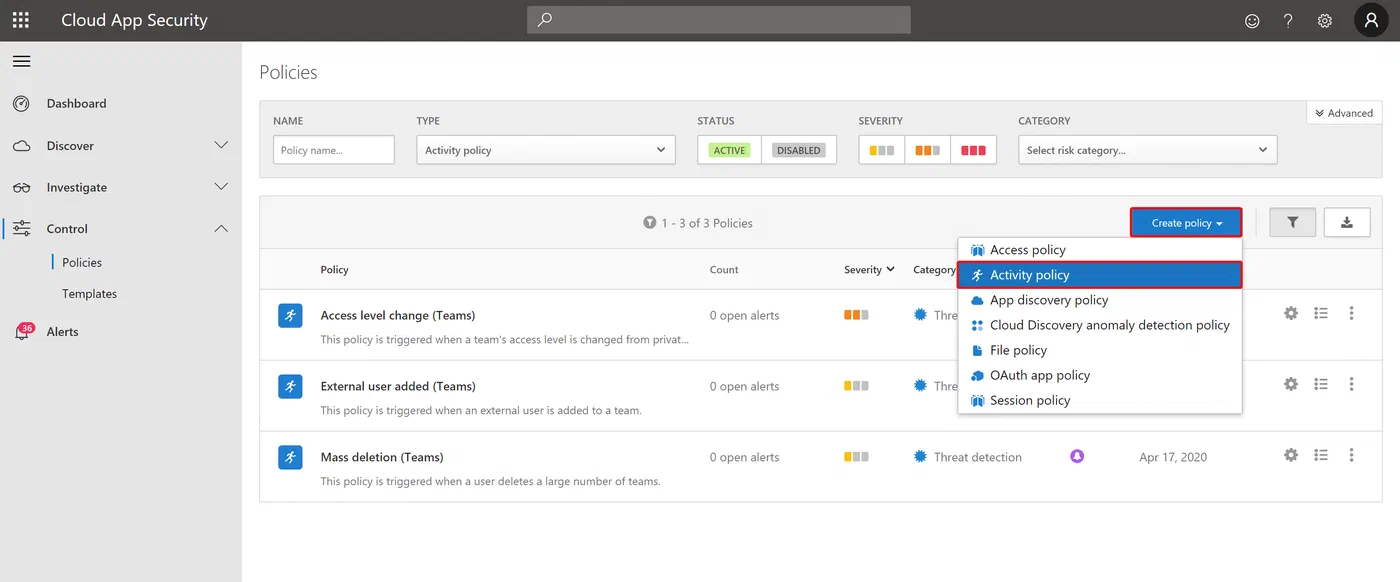Open more options for Access level change

pos(1351,313)
